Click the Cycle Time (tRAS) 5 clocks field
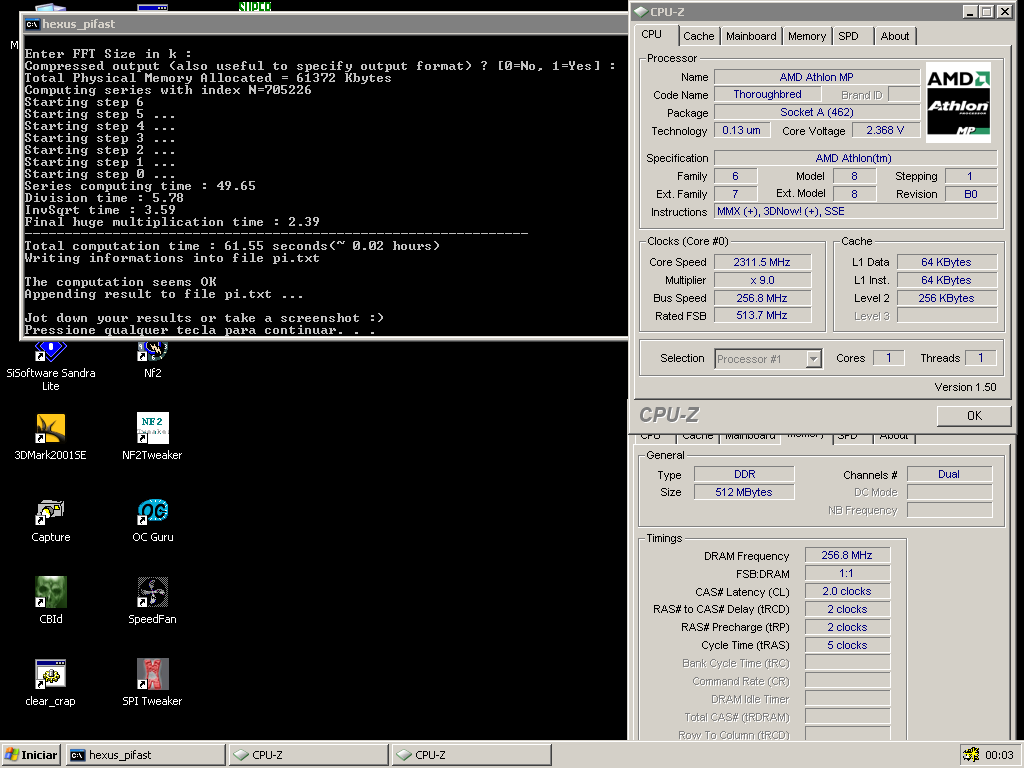The width and height of the screenshot is (1024, 768). coord(847,645)
